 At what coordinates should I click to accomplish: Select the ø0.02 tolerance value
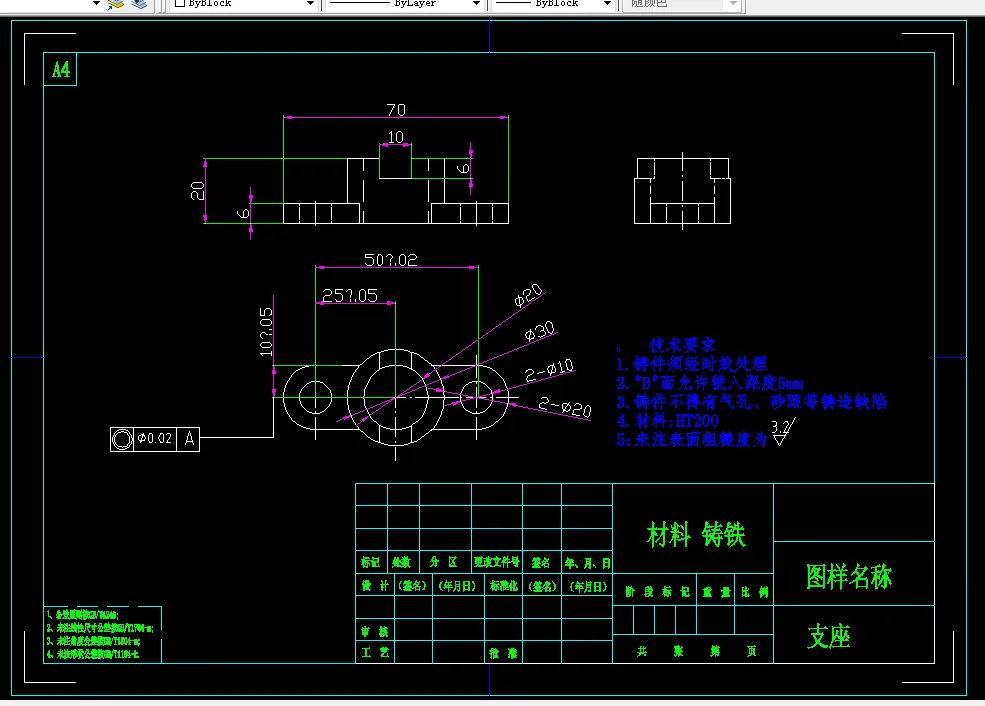pyautogui.click(x=155, y=438)
